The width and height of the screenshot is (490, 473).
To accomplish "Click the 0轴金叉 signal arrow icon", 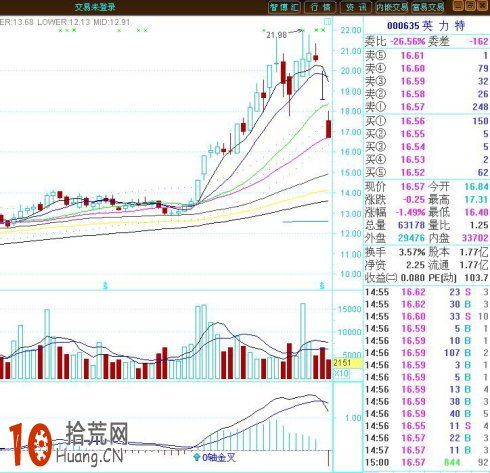I will click(197, 457).
